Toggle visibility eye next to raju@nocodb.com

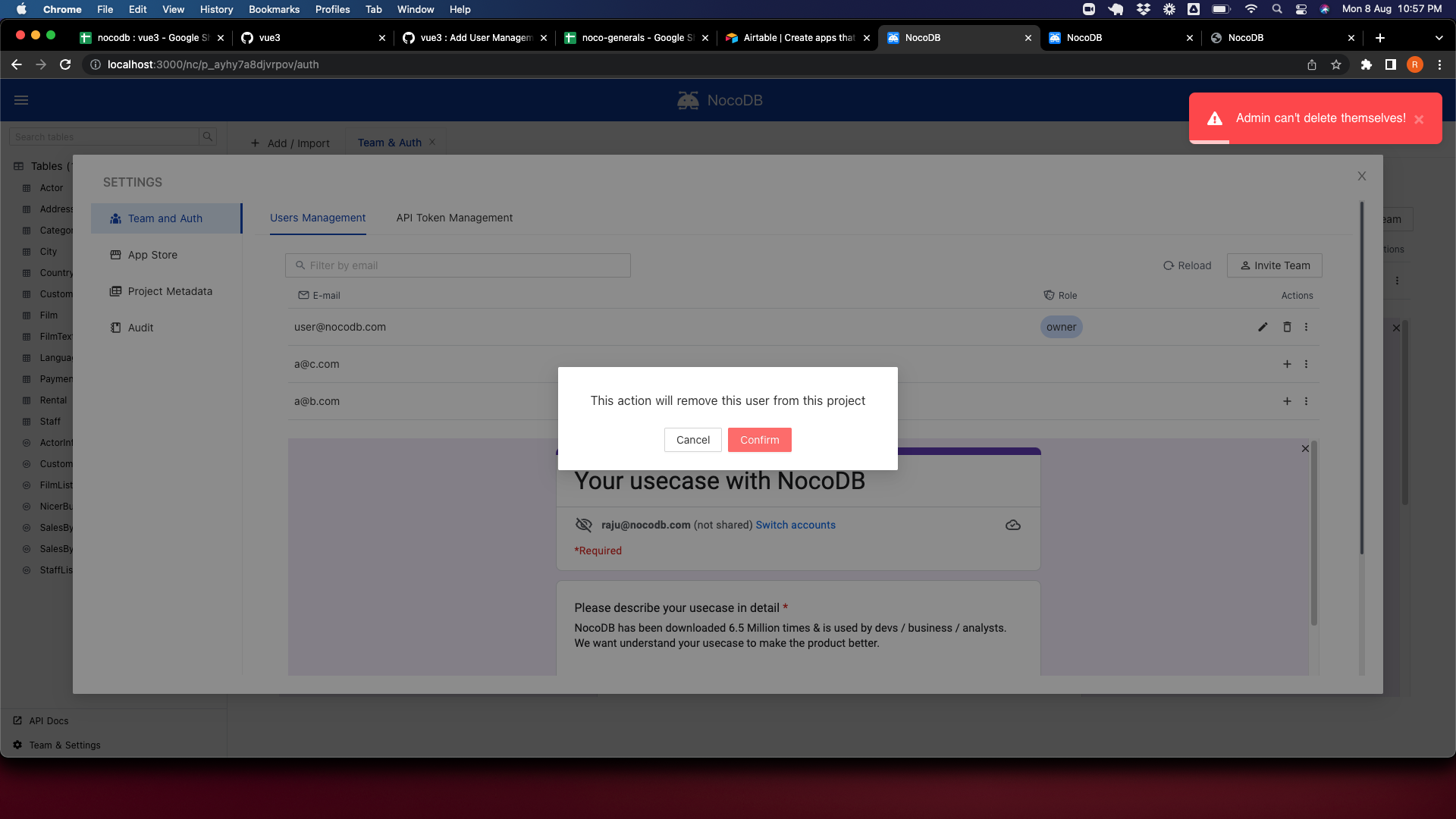click(x=584, y=524)
